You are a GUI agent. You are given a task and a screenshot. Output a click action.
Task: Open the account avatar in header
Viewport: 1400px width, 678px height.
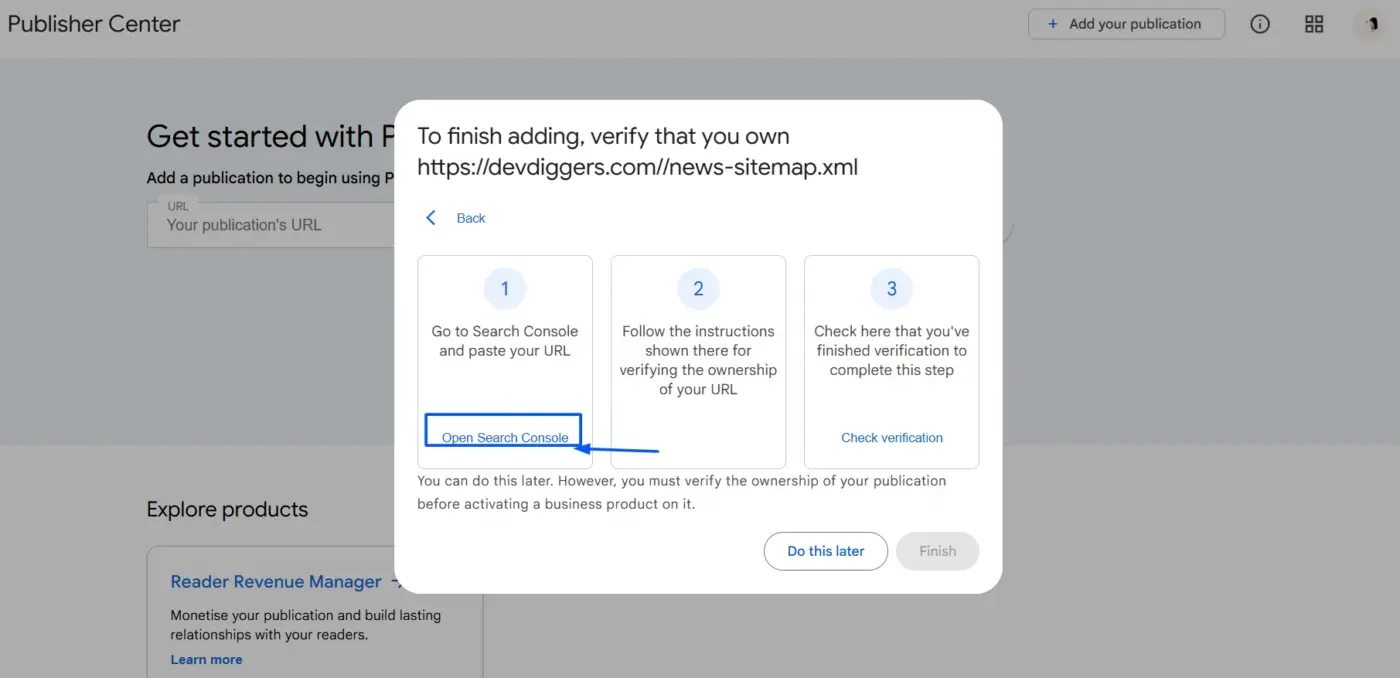[1369, 24]
